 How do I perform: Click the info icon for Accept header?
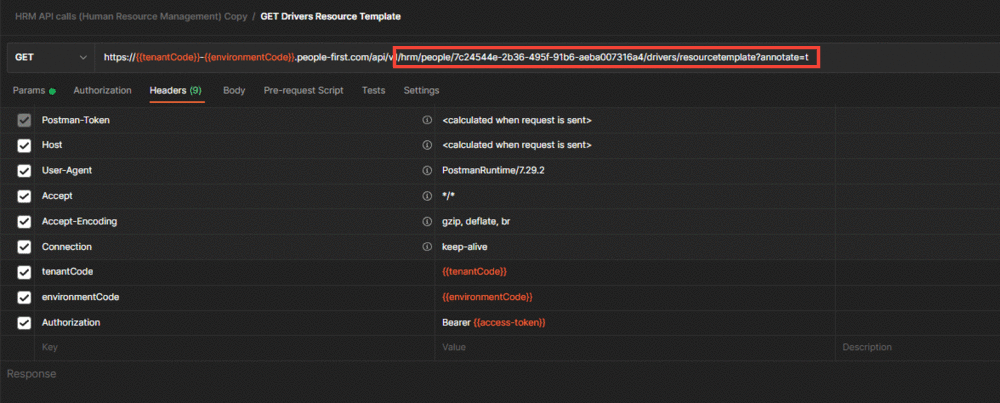tap(427, 196)
